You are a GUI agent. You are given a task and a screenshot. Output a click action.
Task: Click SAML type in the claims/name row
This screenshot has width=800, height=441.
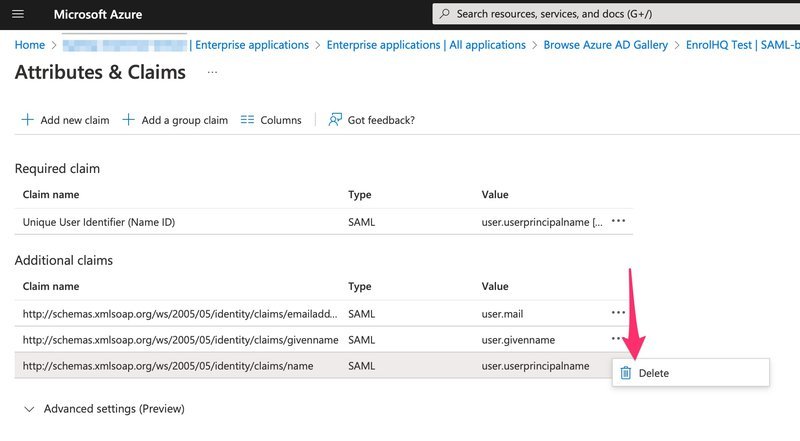[362, 366]
